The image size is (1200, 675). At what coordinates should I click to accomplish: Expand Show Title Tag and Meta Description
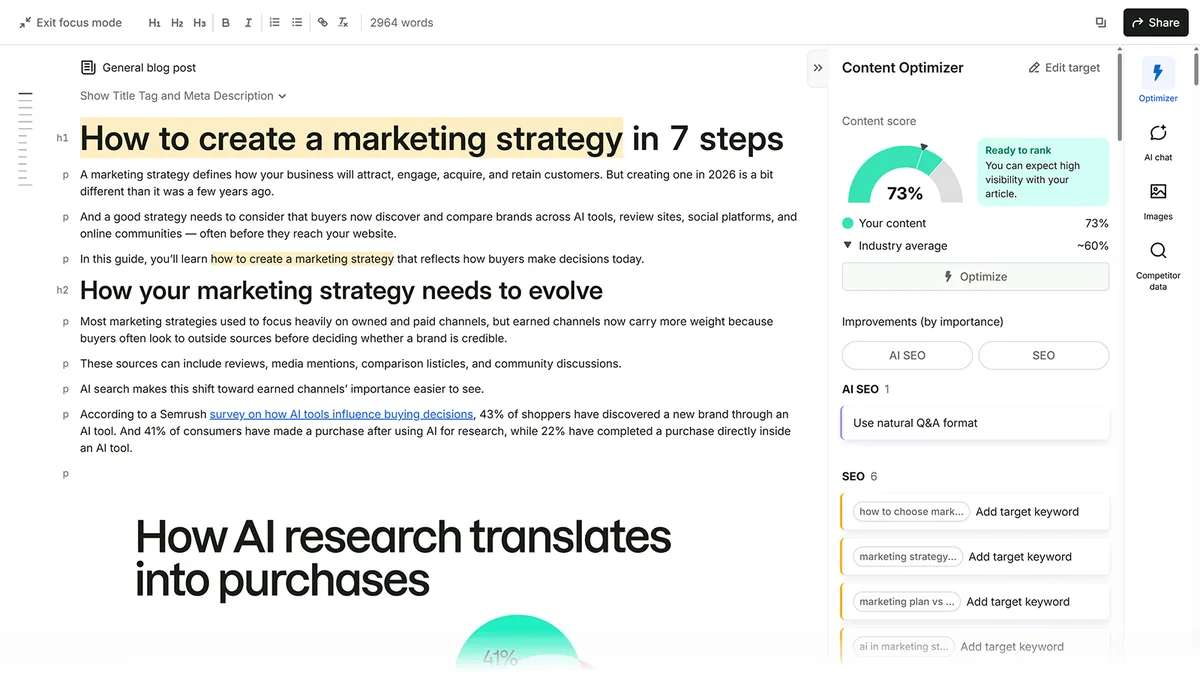183,96
